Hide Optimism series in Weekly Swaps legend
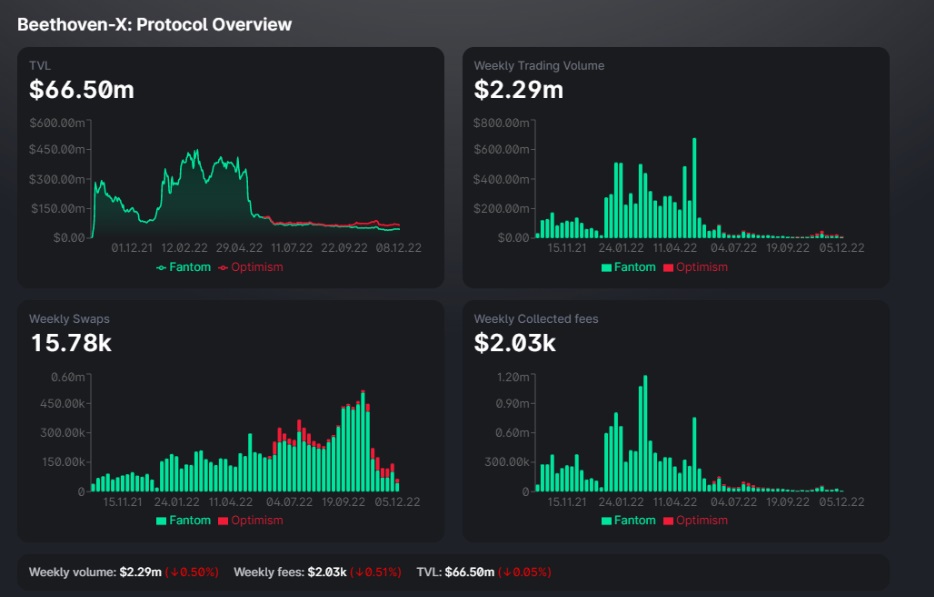Viewport: 934px width, 597px height. coord(251,520)
